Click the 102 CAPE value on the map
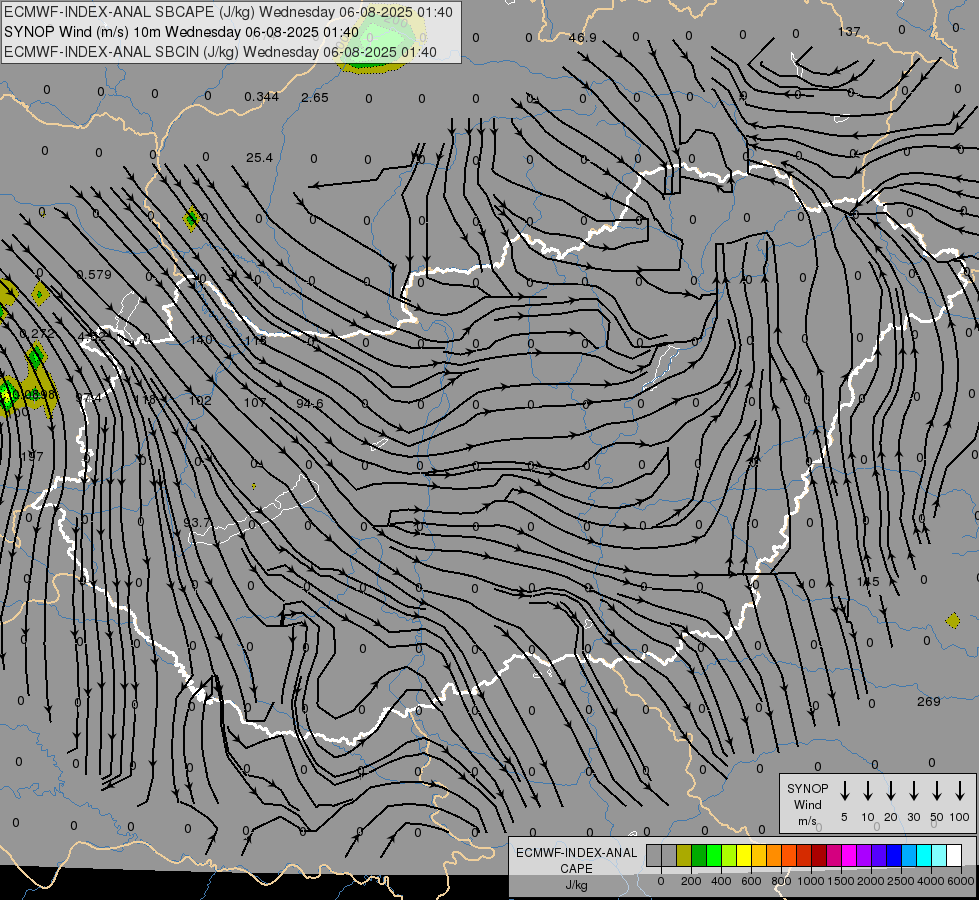Viewport: 979px width, 900px height. pyautogui.click(x=200, y=401)
